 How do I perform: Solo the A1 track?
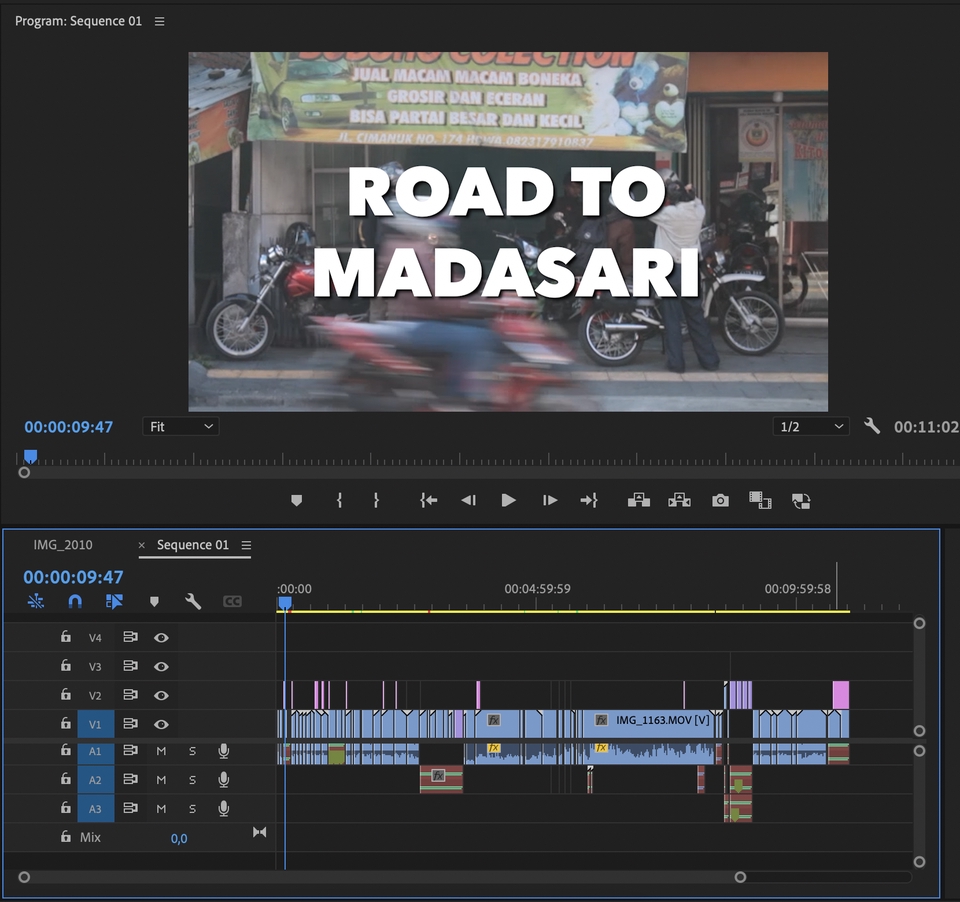[192, 751]
